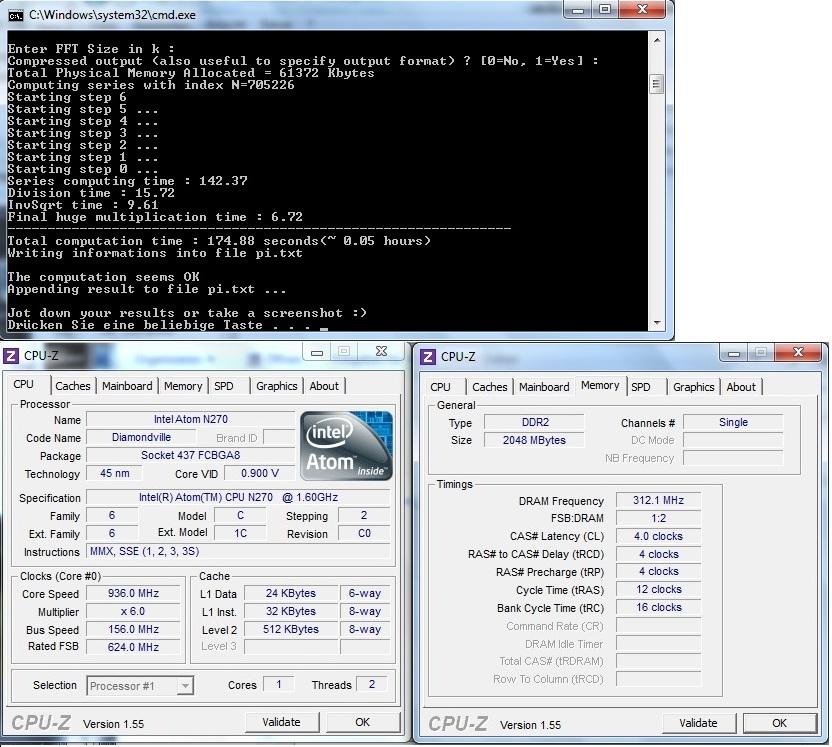Click the Package value Socket 437 FCBGA8
Viewport: 832px width, 747px height.
(190, 455)
